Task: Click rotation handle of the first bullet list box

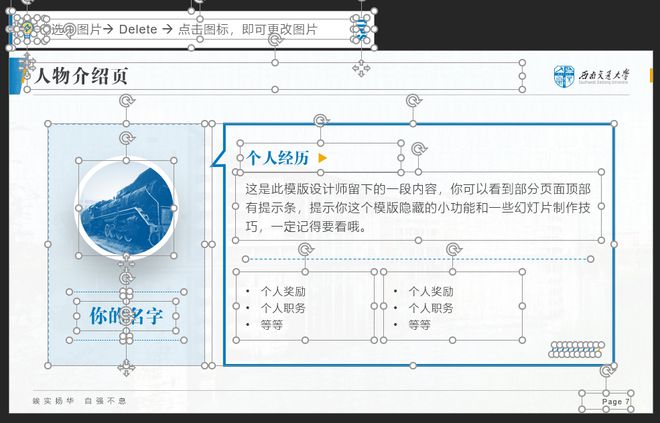Action: tap(306, 249)
